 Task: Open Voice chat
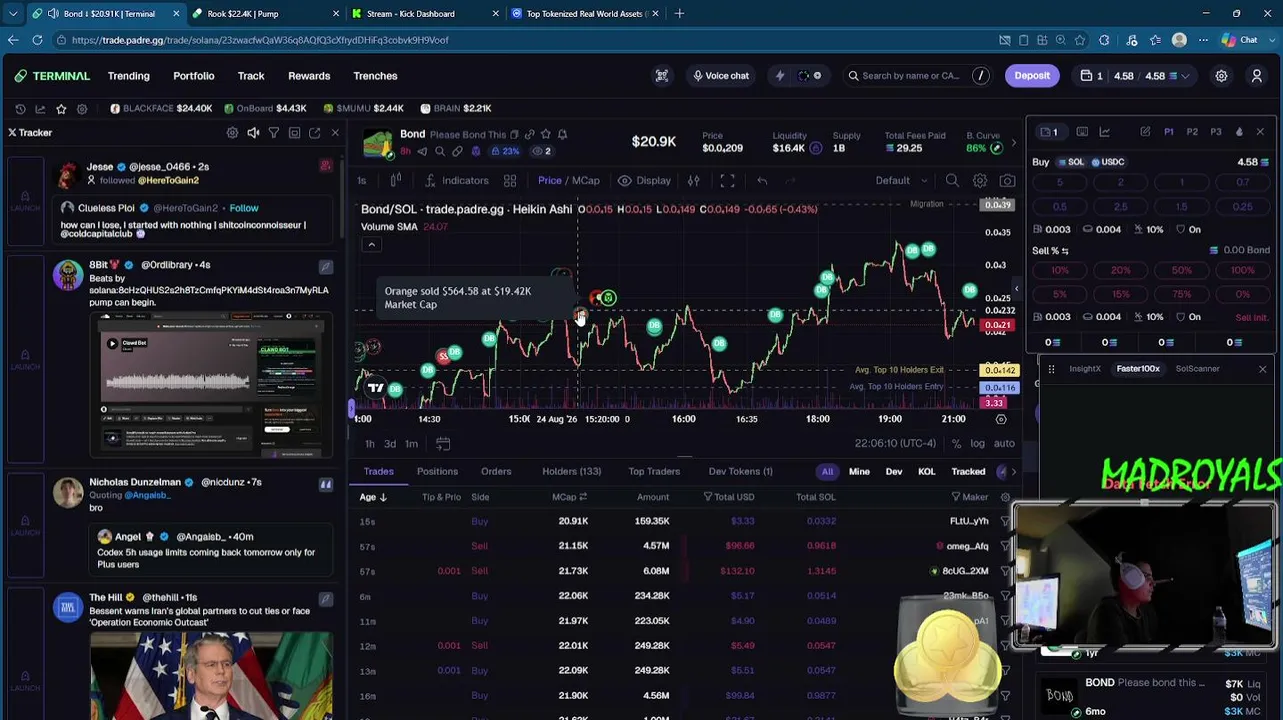pos(721,76)
